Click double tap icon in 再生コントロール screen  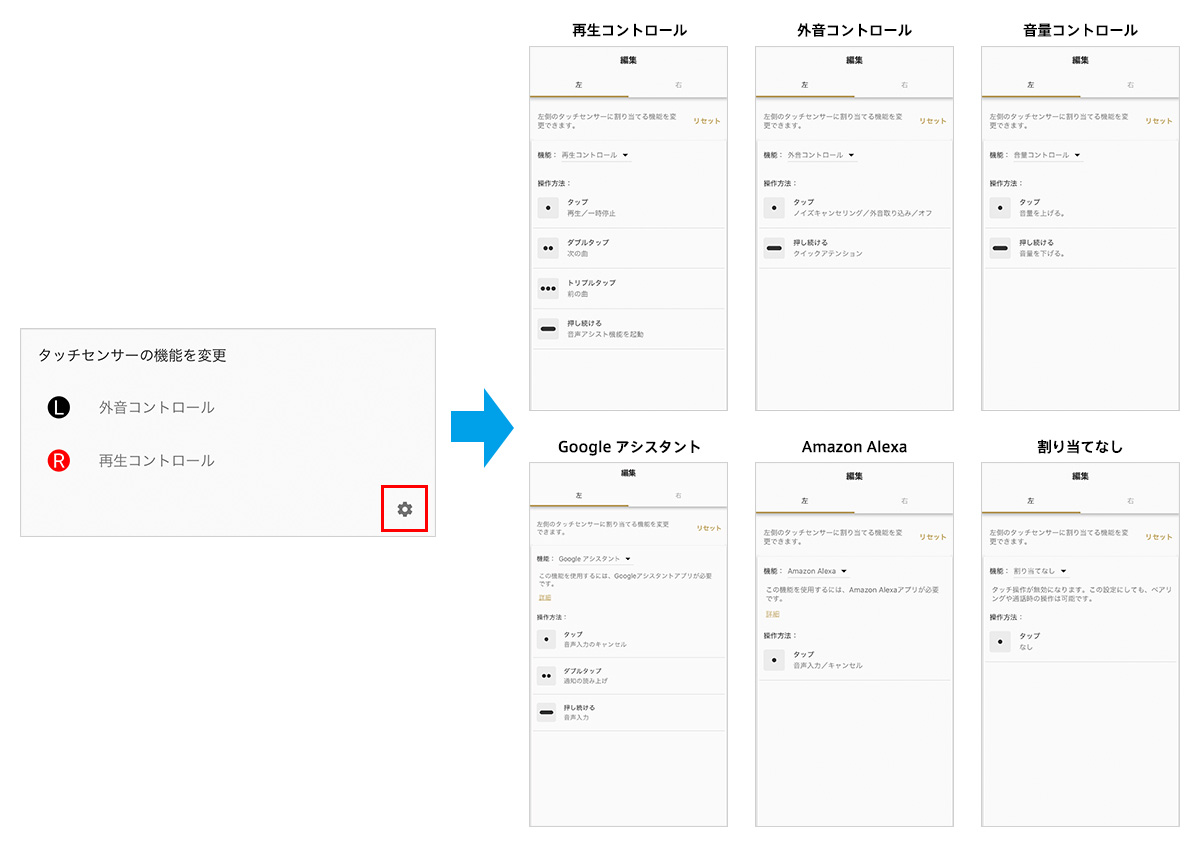coord(548,247)
